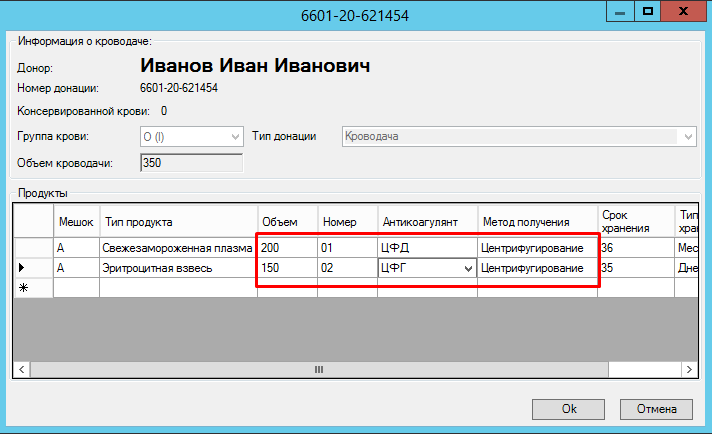Viewport: 712px width, 434px height.
Task: Open the ЦФГ anticoagulant dropdown arrow
Action: tap(466, 268)
